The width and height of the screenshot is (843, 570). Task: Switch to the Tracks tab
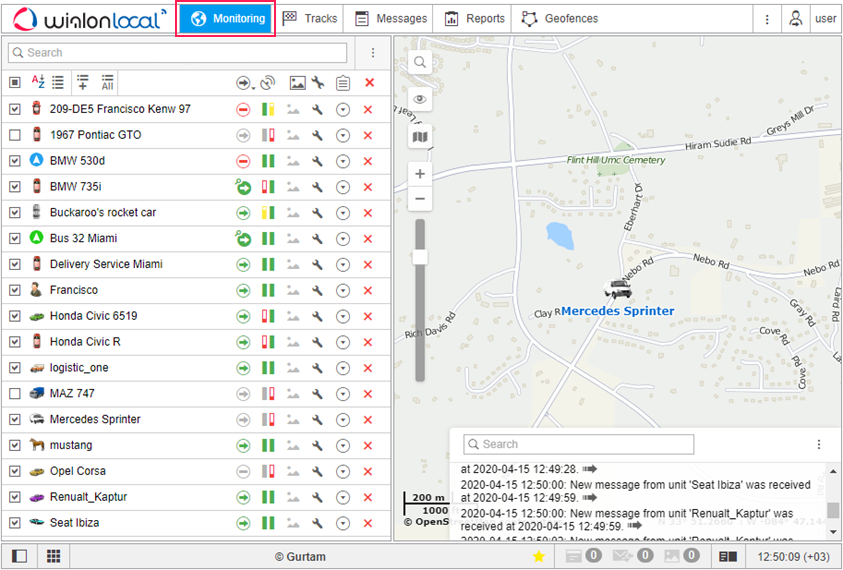[x=309, y=19]
